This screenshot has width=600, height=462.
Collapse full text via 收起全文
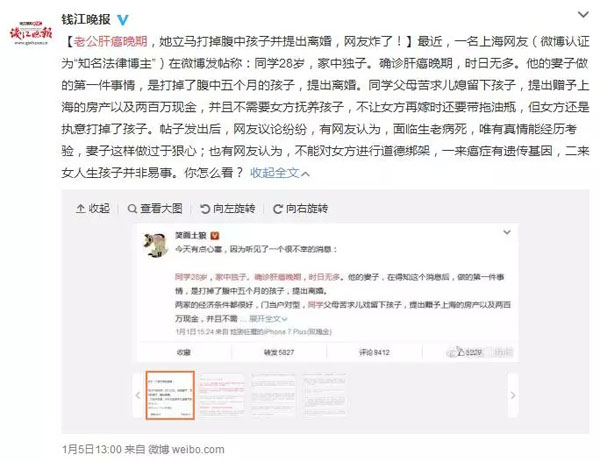280,173
